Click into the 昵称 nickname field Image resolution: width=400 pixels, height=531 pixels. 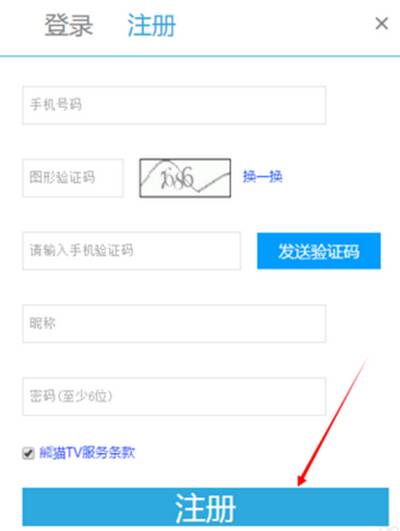tap(174, 323)
